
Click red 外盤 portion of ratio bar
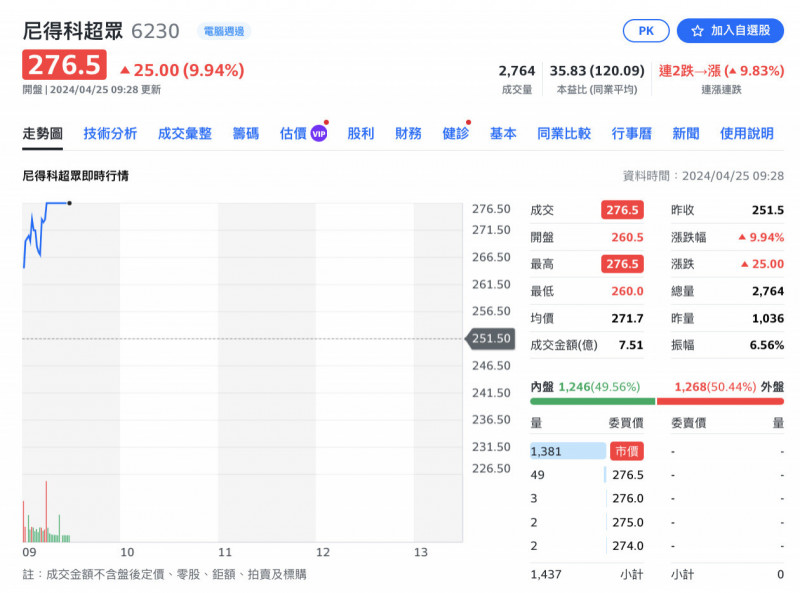(x=720, y=402)
